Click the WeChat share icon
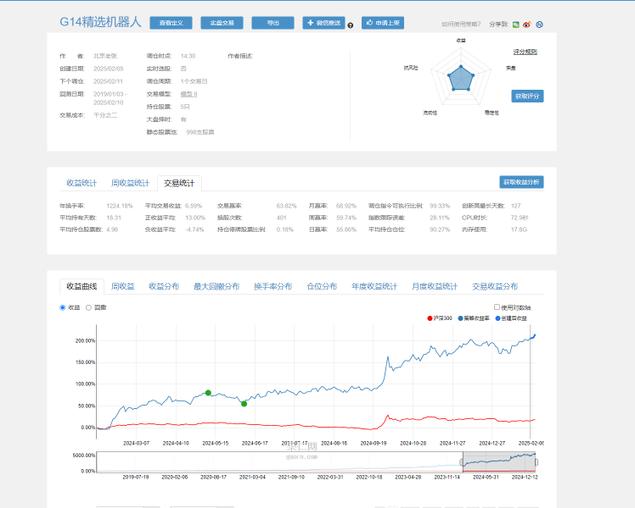The width and height of the screenshot is (635, 508). click(x=516, y=24)
